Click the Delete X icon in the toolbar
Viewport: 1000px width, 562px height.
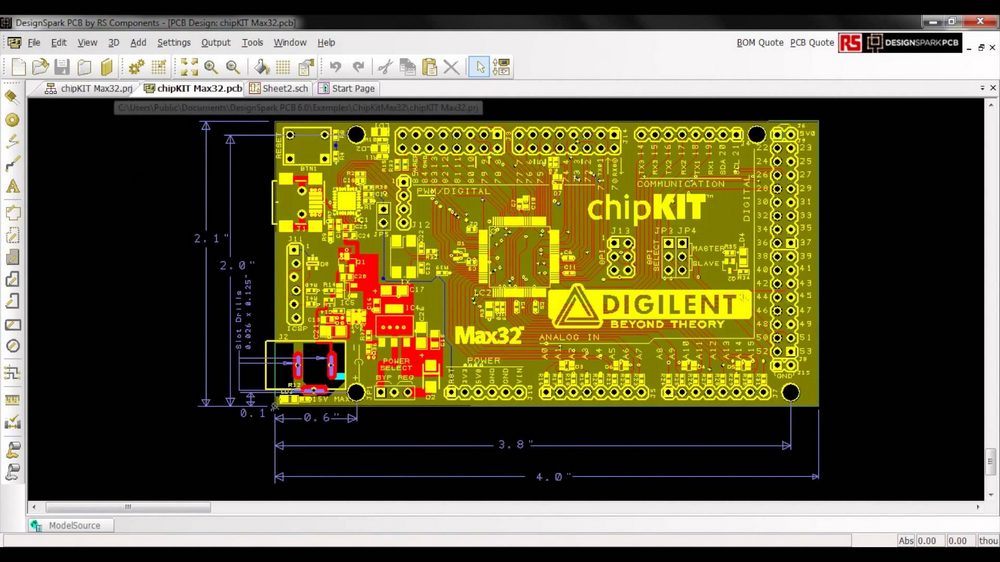pyautogui.click(x=452, y=67)
